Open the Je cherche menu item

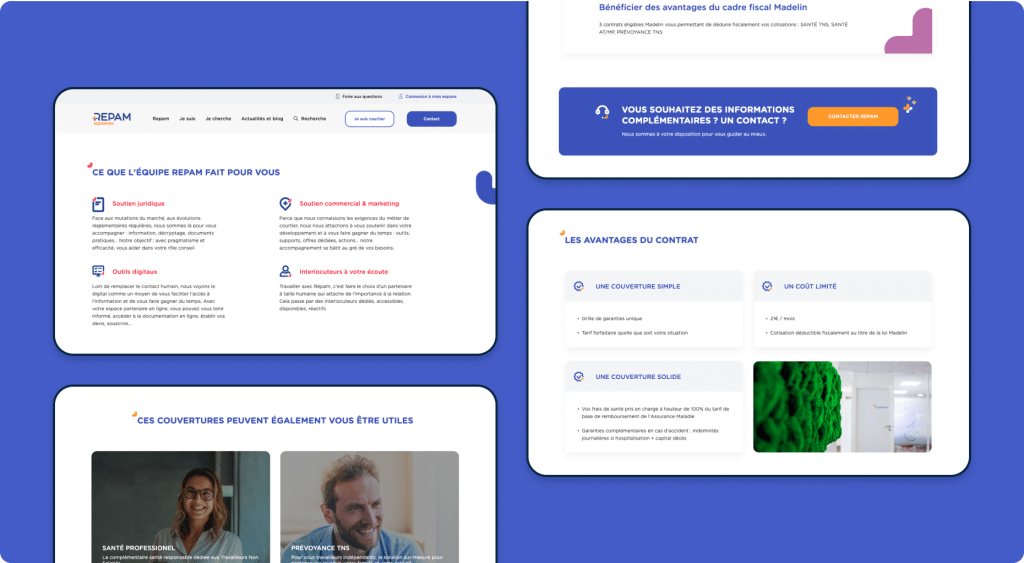(x=218, y=119)
